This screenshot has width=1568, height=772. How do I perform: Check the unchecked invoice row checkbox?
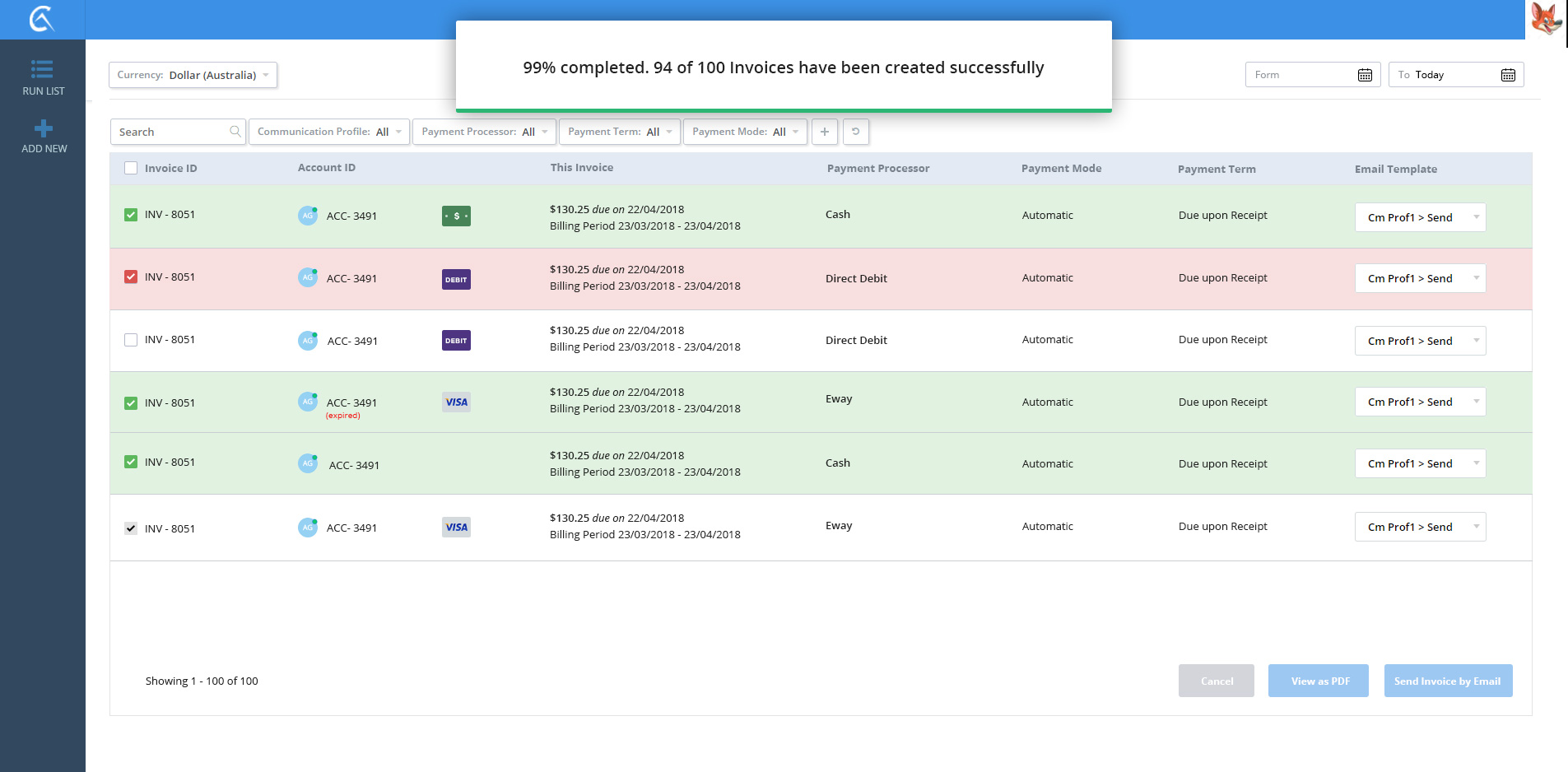coord(131,340)
